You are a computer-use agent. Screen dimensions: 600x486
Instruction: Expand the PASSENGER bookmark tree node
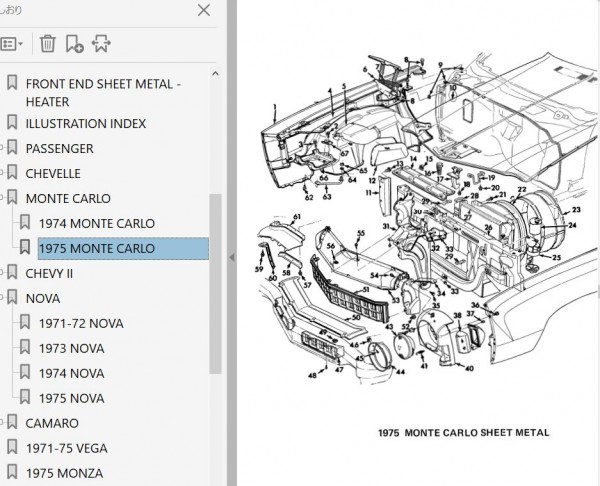[x=2, y=147]
